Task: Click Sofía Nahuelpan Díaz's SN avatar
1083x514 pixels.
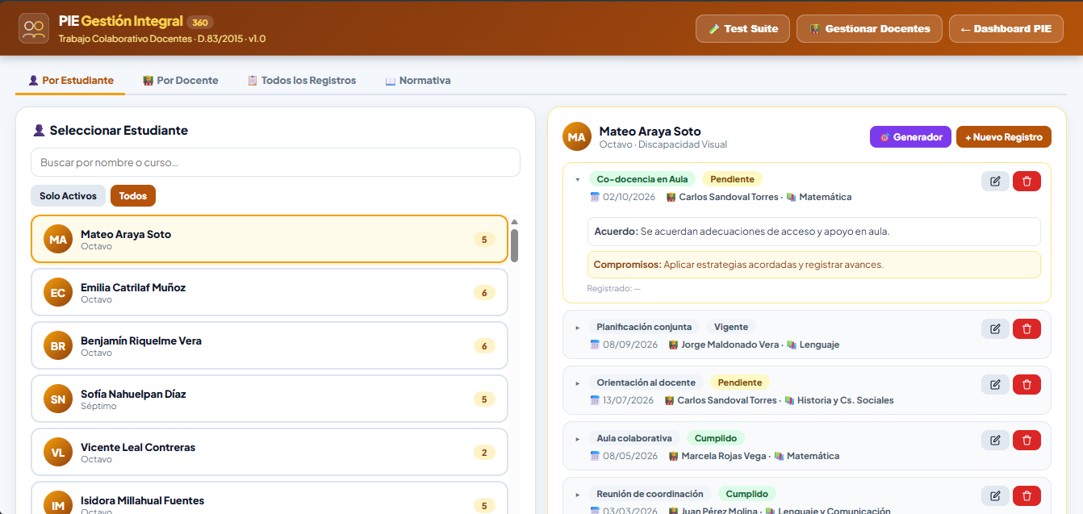Action: pyautogui.click(x=58, y=399)
